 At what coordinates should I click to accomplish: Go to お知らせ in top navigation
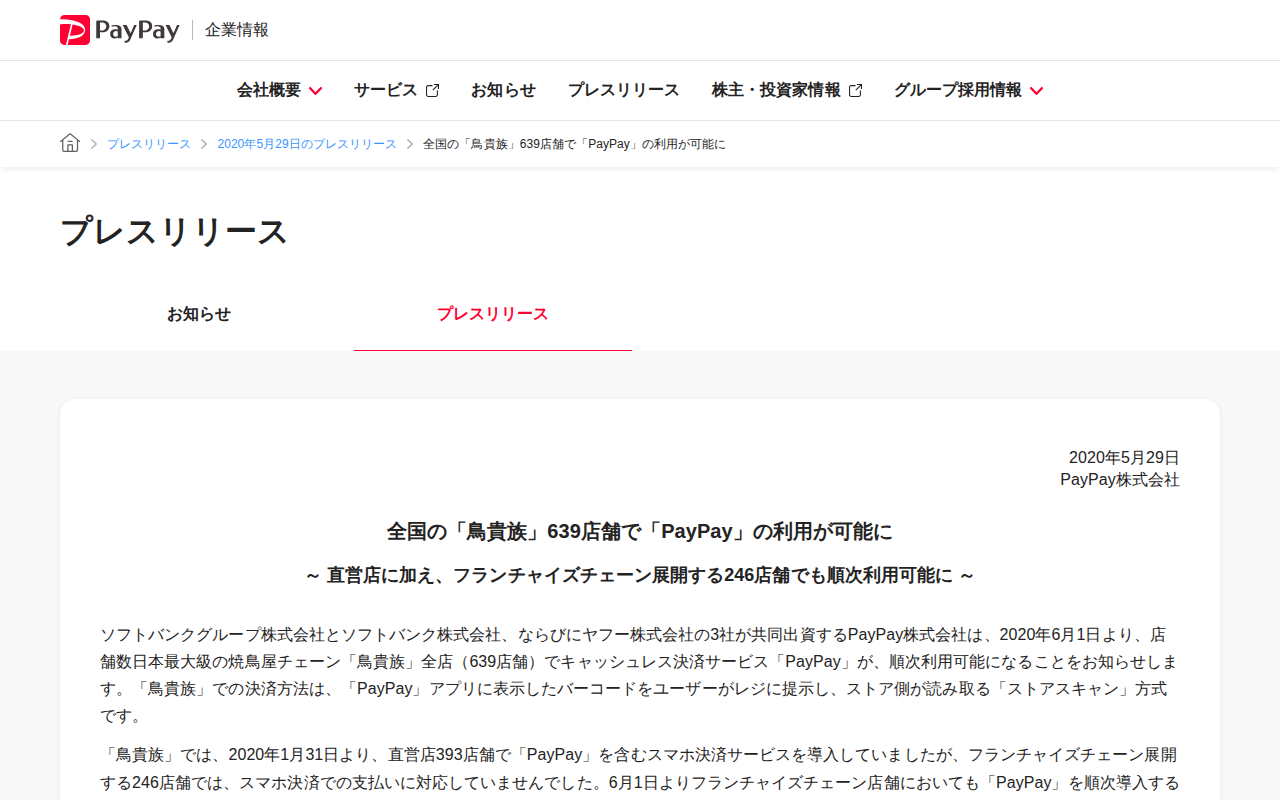point(503,90)
